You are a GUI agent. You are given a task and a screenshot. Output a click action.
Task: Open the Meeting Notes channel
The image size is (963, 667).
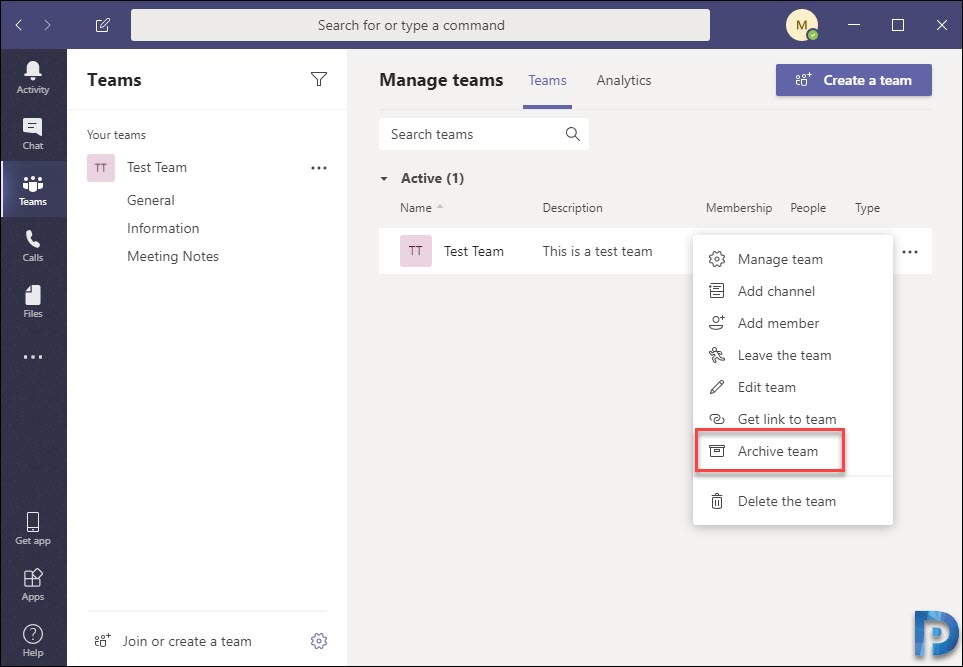[173, 257]
